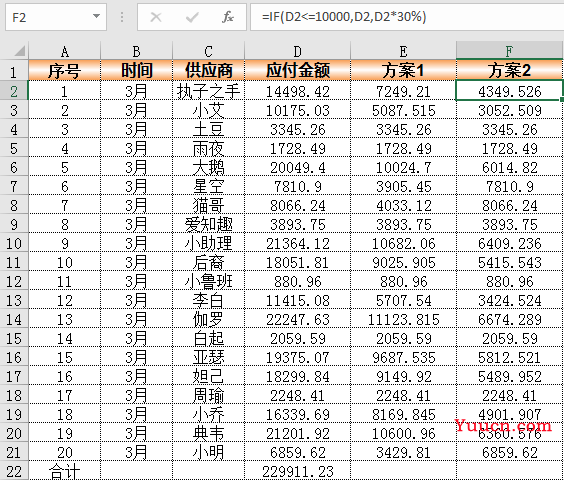This screenshot has width=564, height=480.
Task: Select 方案1 value 11123.815
Action: (x=403, y=319)
